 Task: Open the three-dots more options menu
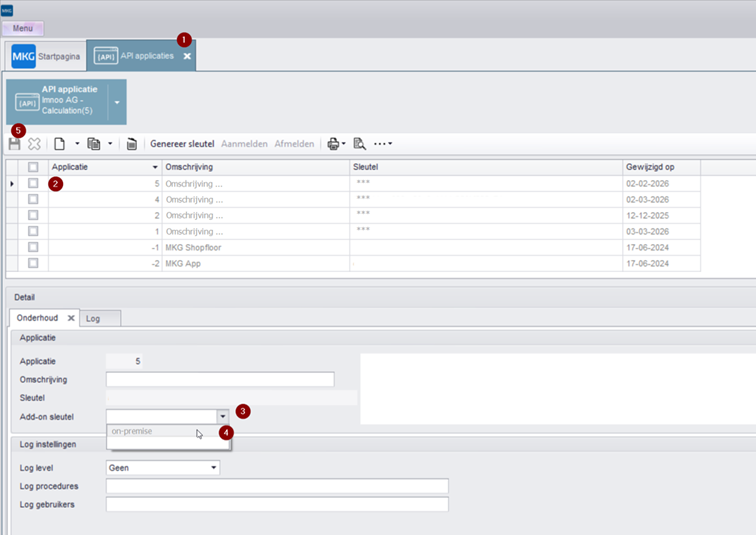pyautogui.click(x=381, y=144)
